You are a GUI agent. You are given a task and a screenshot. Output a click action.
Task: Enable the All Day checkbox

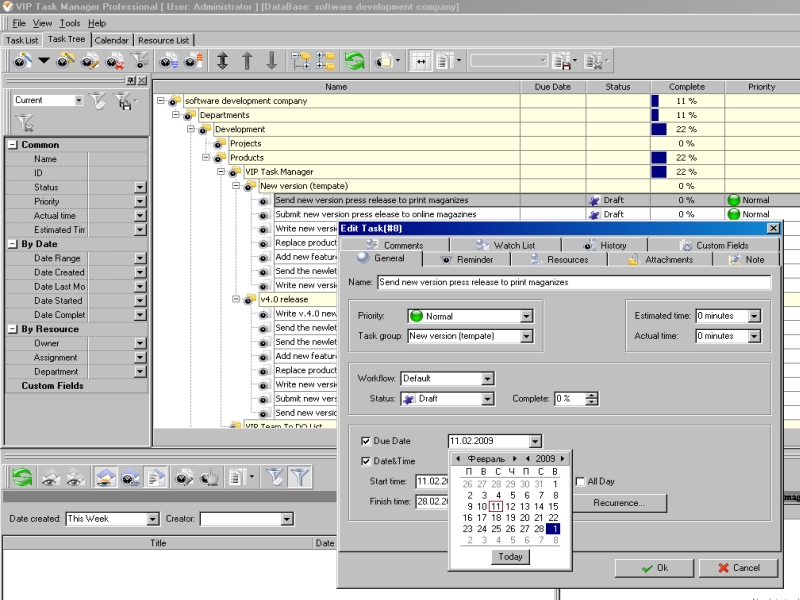(580, 482)
